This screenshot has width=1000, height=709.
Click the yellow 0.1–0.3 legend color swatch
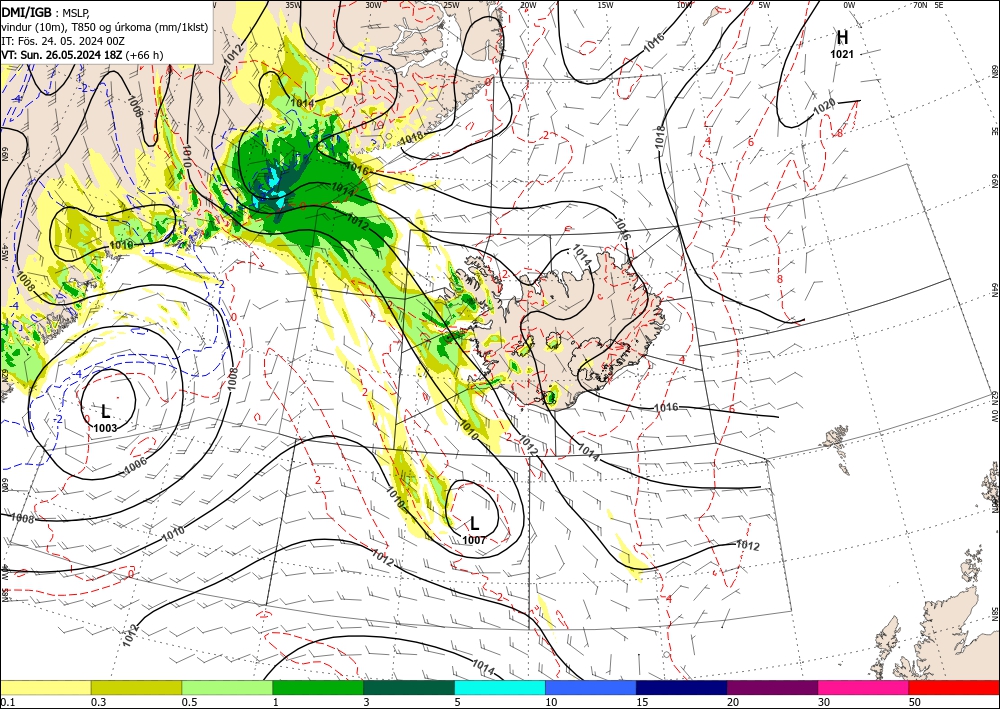pos(45,687)
